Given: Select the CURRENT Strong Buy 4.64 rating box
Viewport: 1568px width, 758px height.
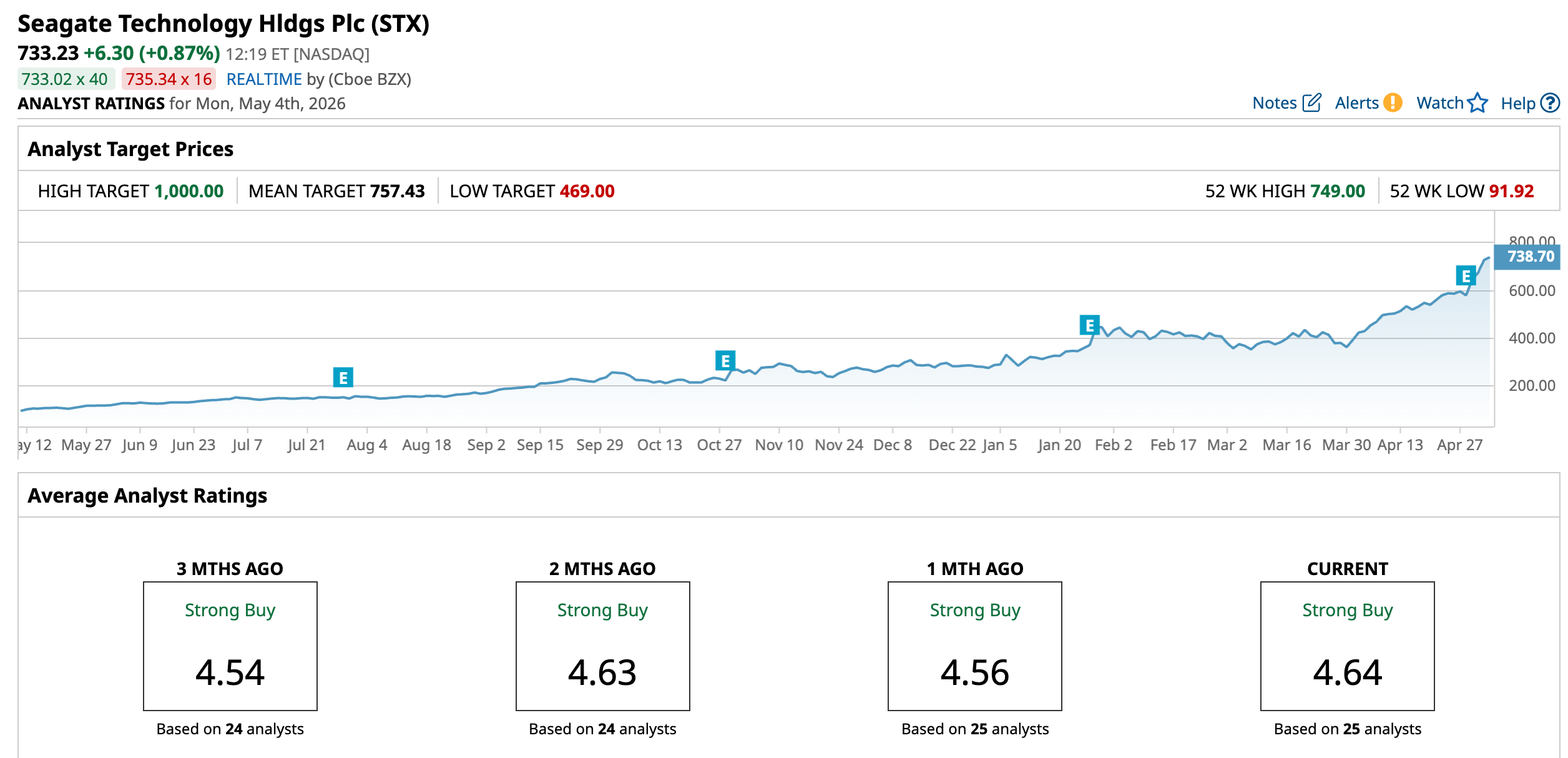Looking at the screenshot, I should pyautogui.click(x=1348, y=646).
